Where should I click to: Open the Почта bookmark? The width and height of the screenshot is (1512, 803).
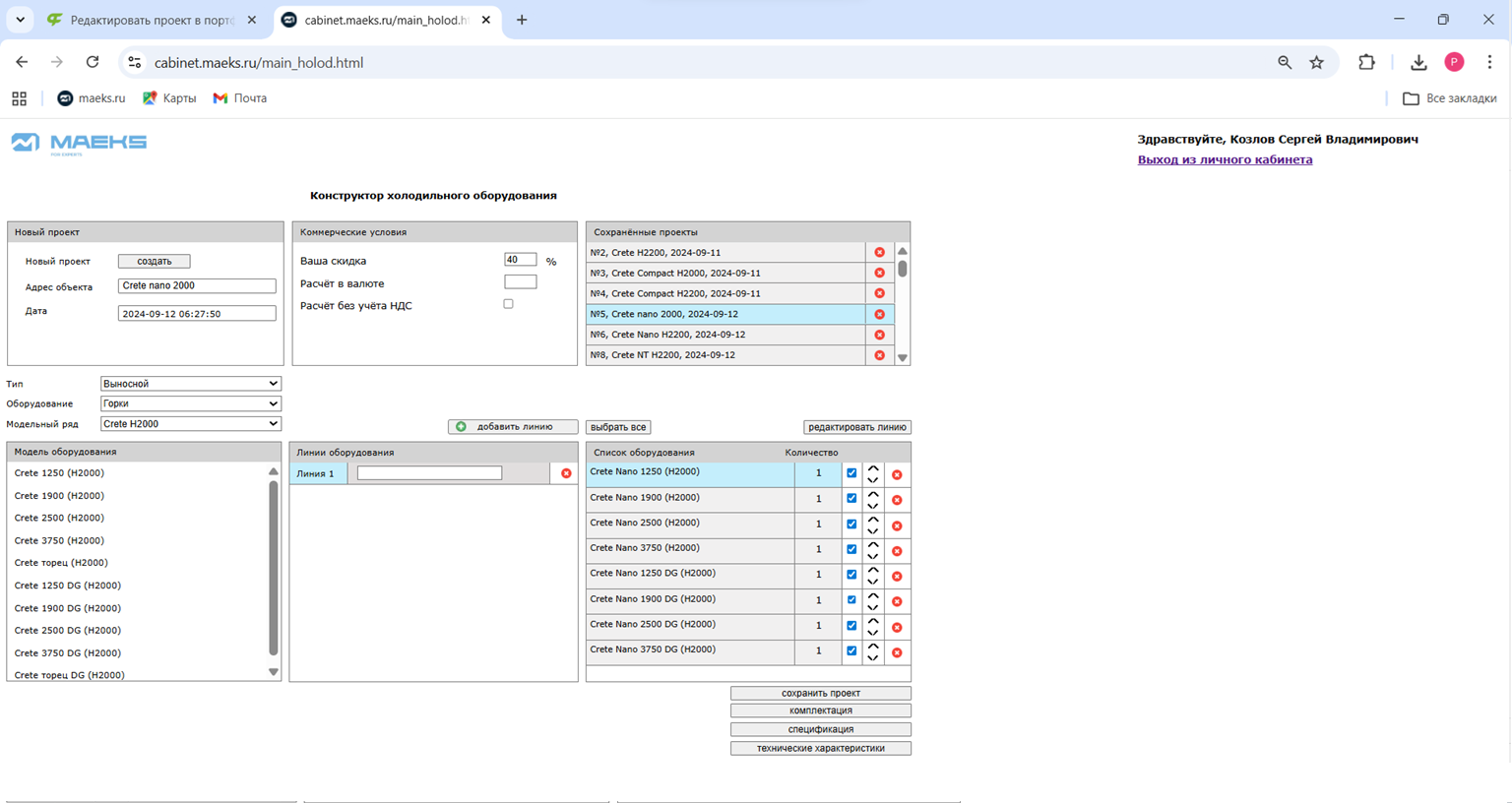tap(240, 98)
